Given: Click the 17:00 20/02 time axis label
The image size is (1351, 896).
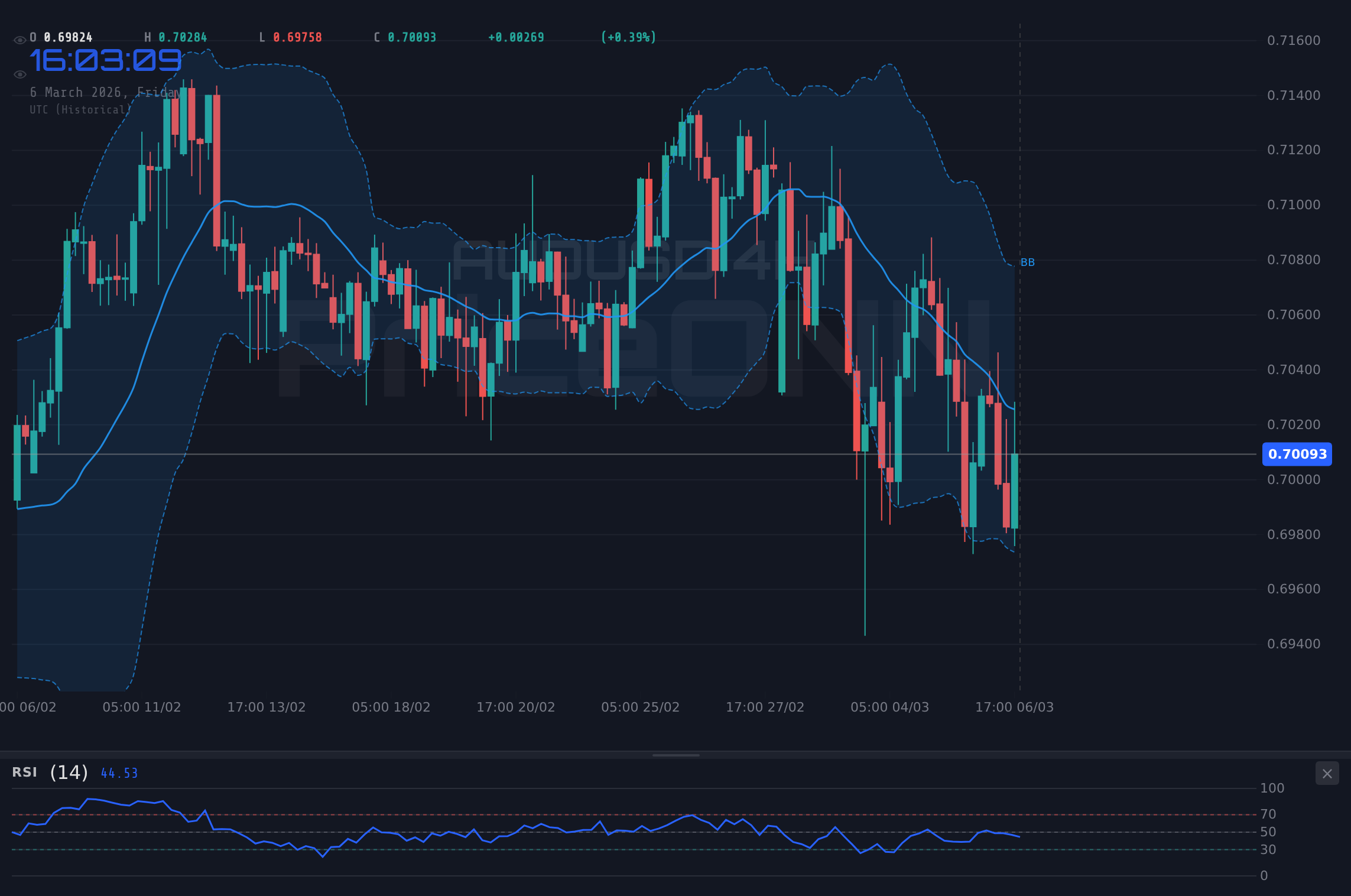Looking at the screenshot, I should [516, 707].
